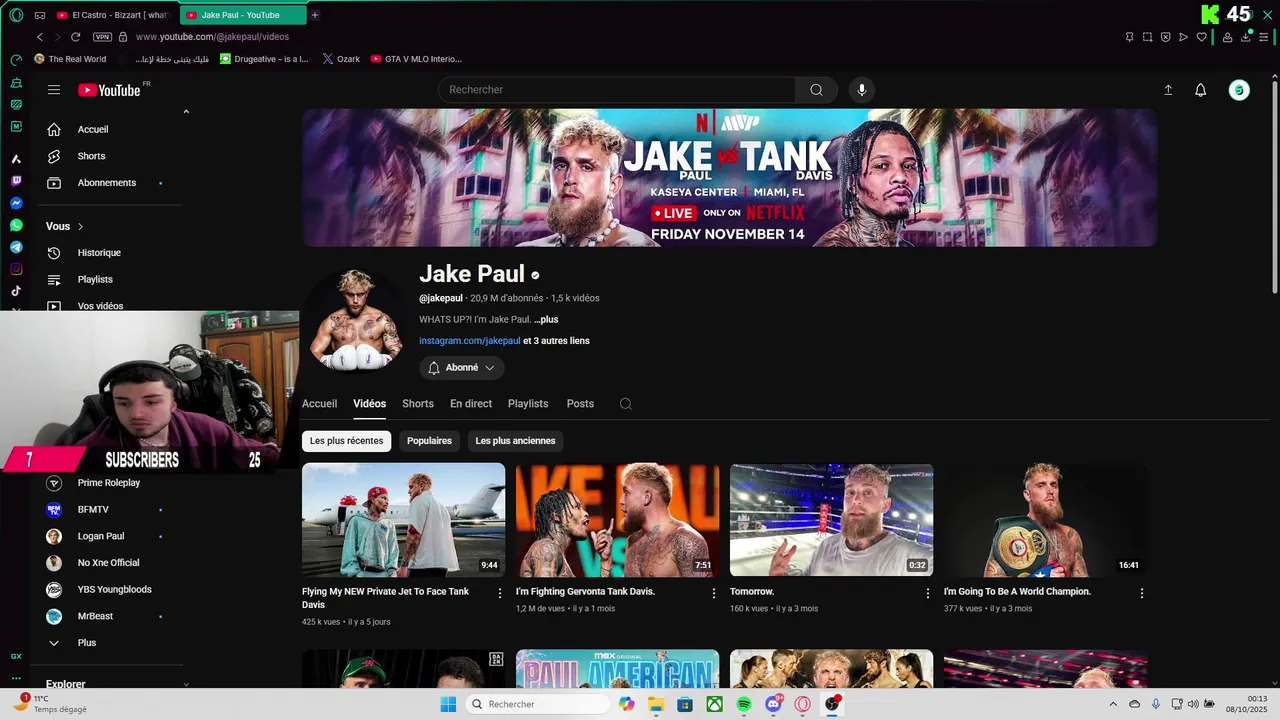The image size is (1280, 720).
Task: Click the YouTube logo
Action: click(x=110, y=90)
